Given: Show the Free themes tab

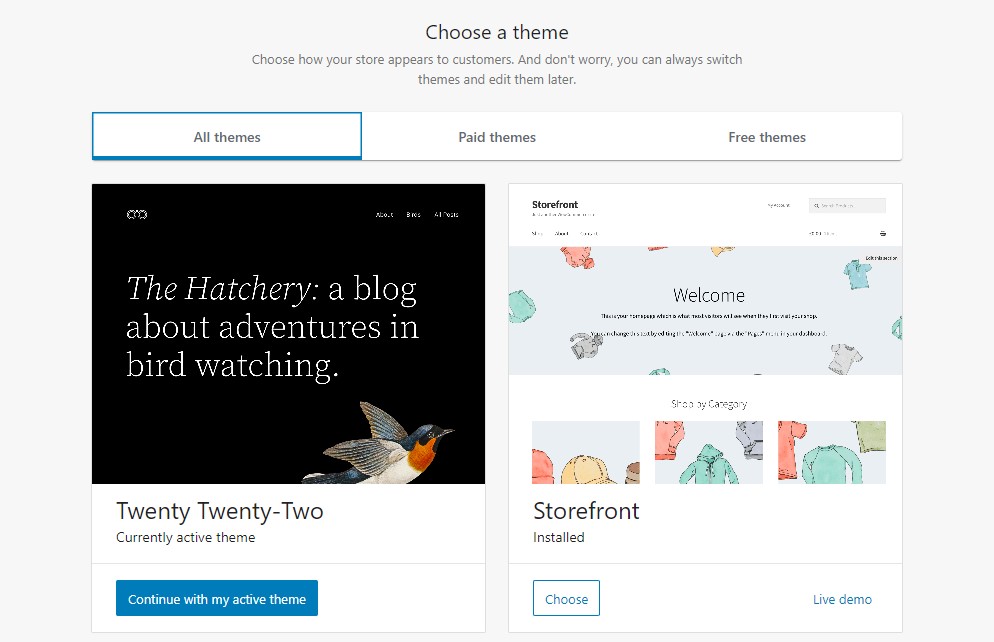Looking at the screenshot, I should 767,137.
